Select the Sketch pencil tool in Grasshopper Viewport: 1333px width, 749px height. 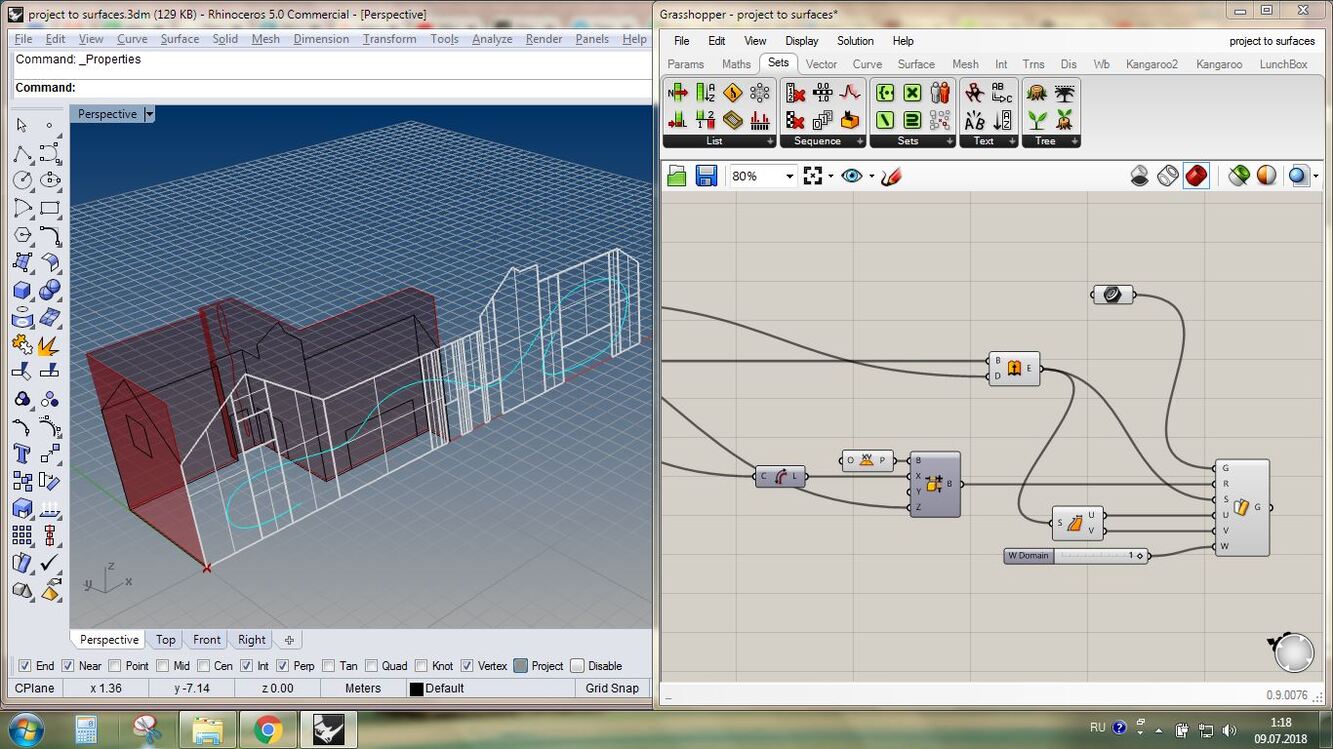coord(892,176)
